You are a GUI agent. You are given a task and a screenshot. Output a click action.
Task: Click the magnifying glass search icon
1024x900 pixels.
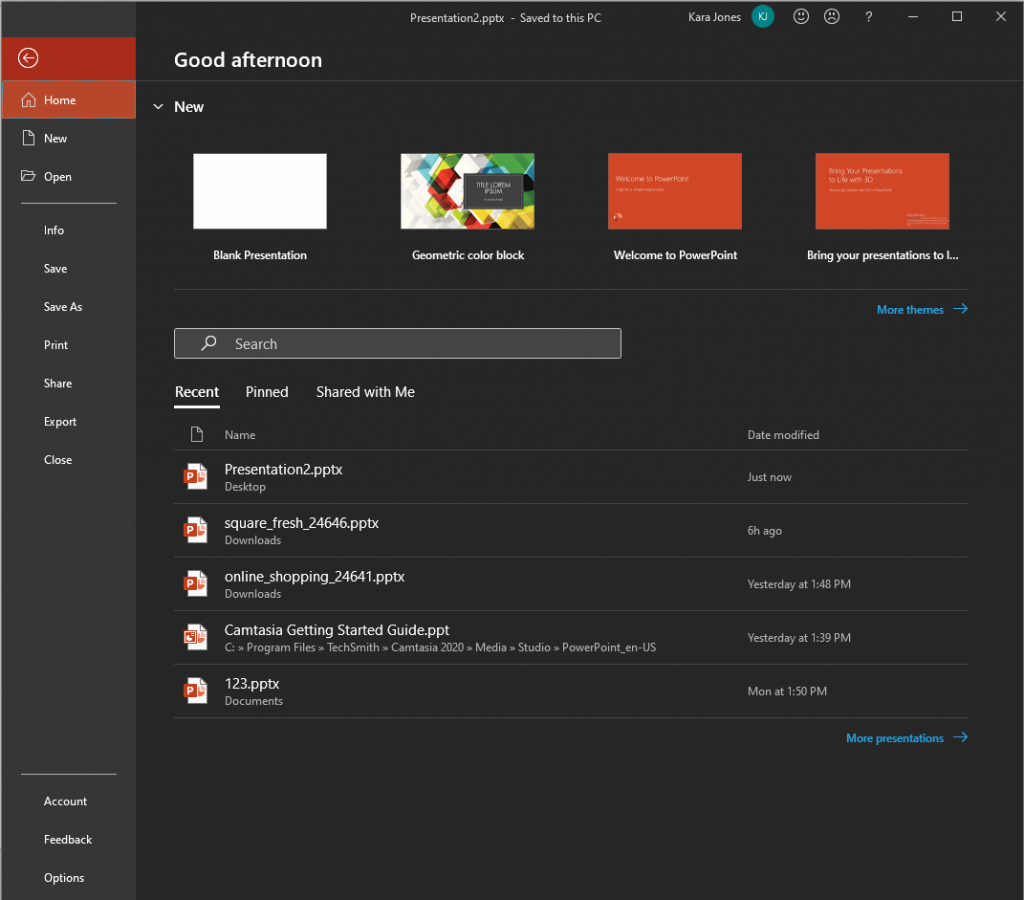coord(208,343)
